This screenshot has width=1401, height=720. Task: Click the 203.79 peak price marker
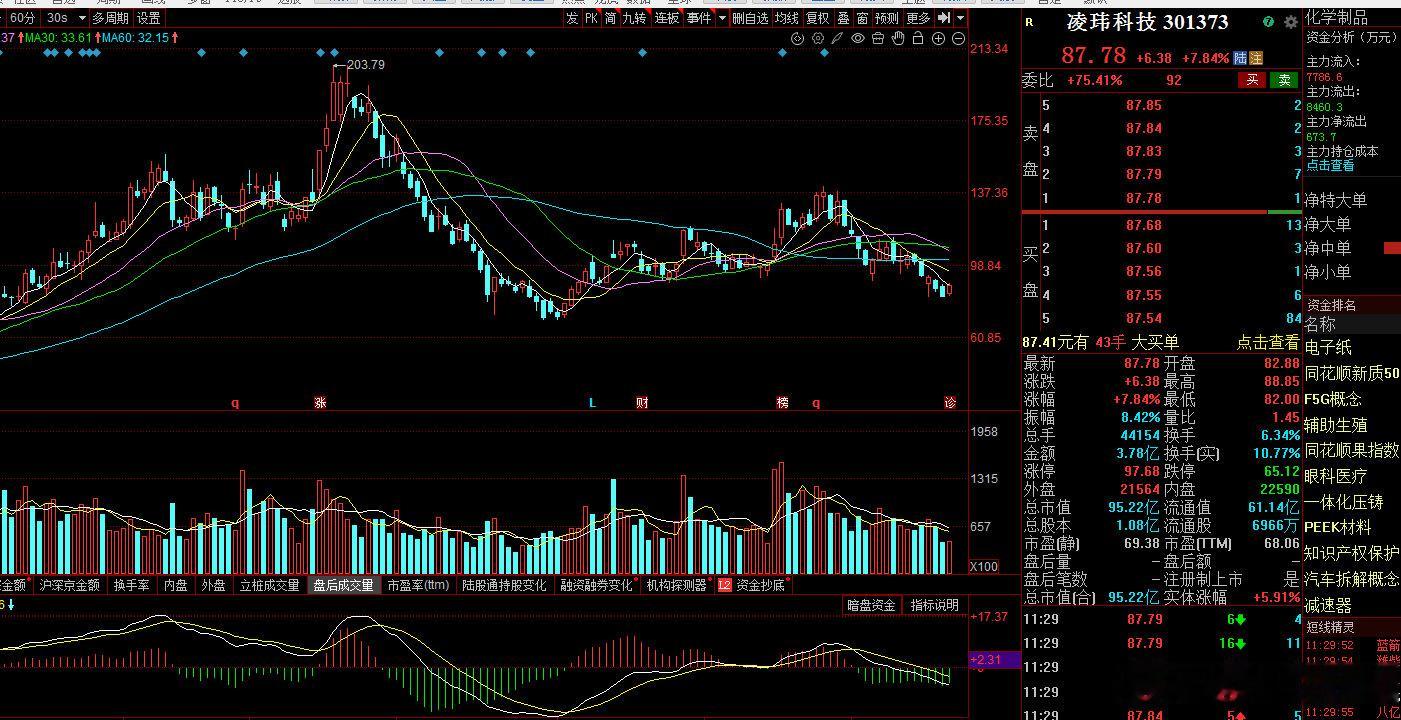click(x=365, y=65)
